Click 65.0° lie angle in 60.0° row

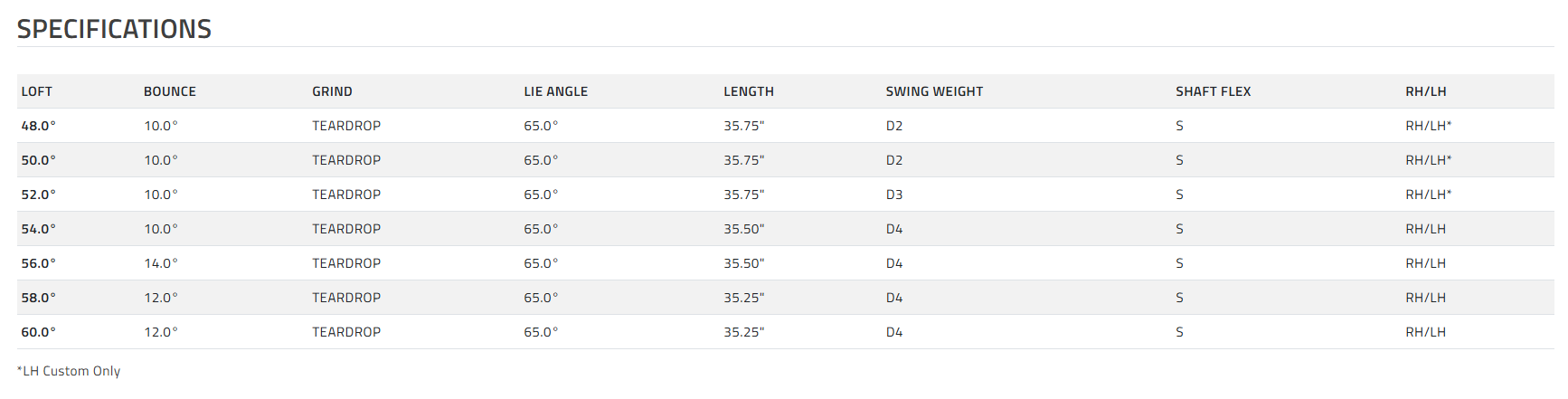coord(541,332)
